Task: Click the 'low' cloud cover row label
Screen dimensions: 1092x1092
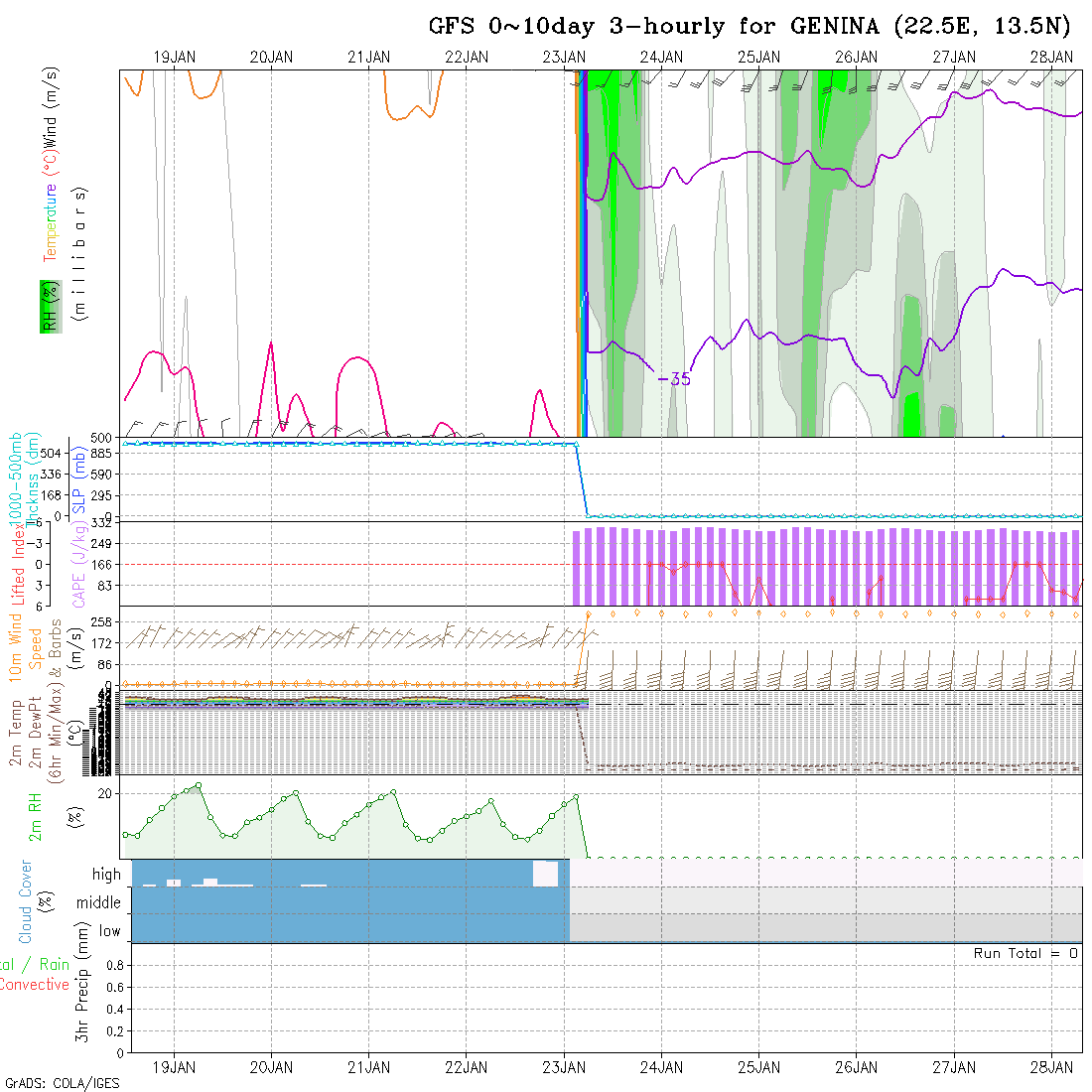Action: (109, 931)
